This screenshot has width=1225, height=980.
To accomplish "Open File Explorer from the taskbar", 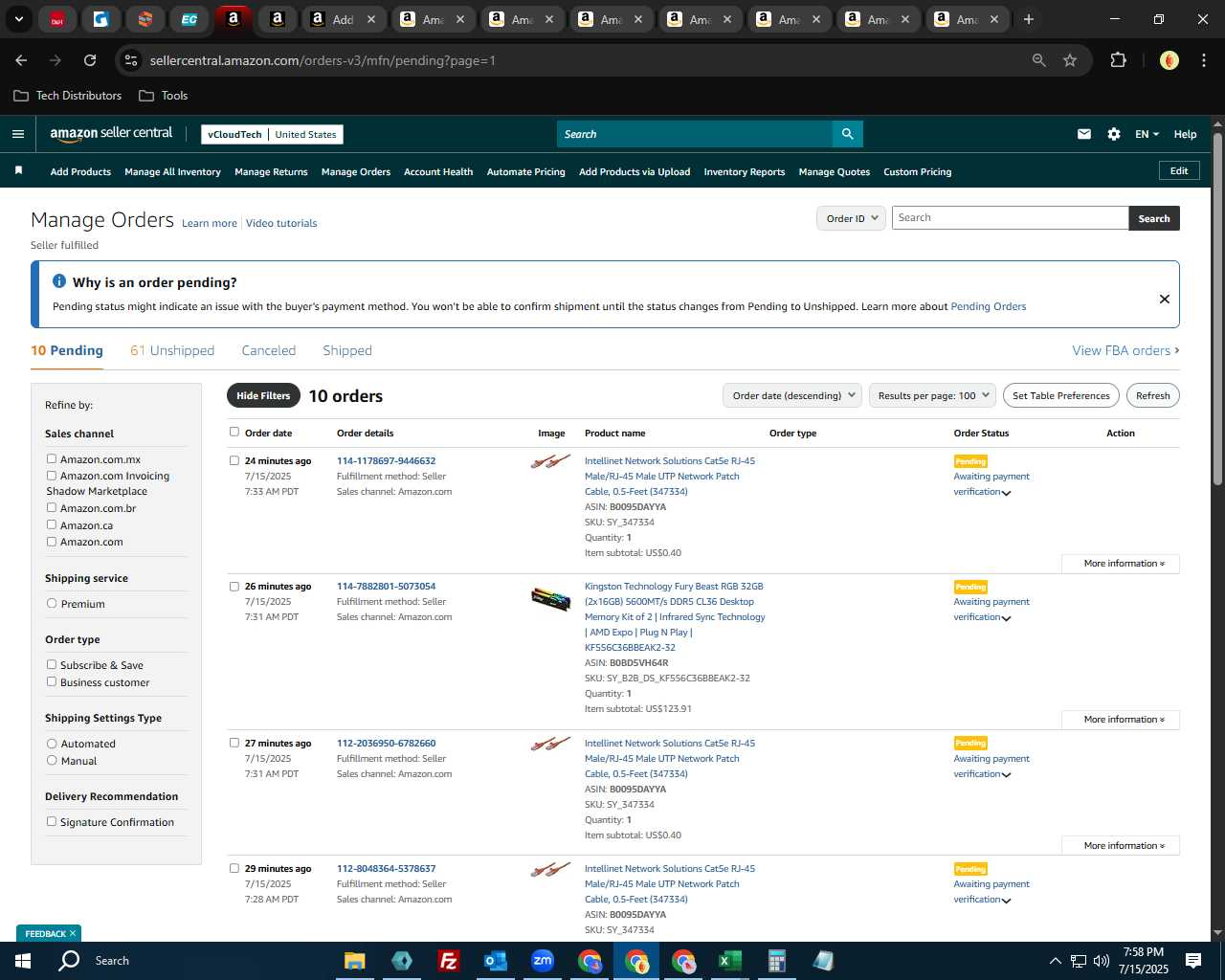I will [355, 961].
